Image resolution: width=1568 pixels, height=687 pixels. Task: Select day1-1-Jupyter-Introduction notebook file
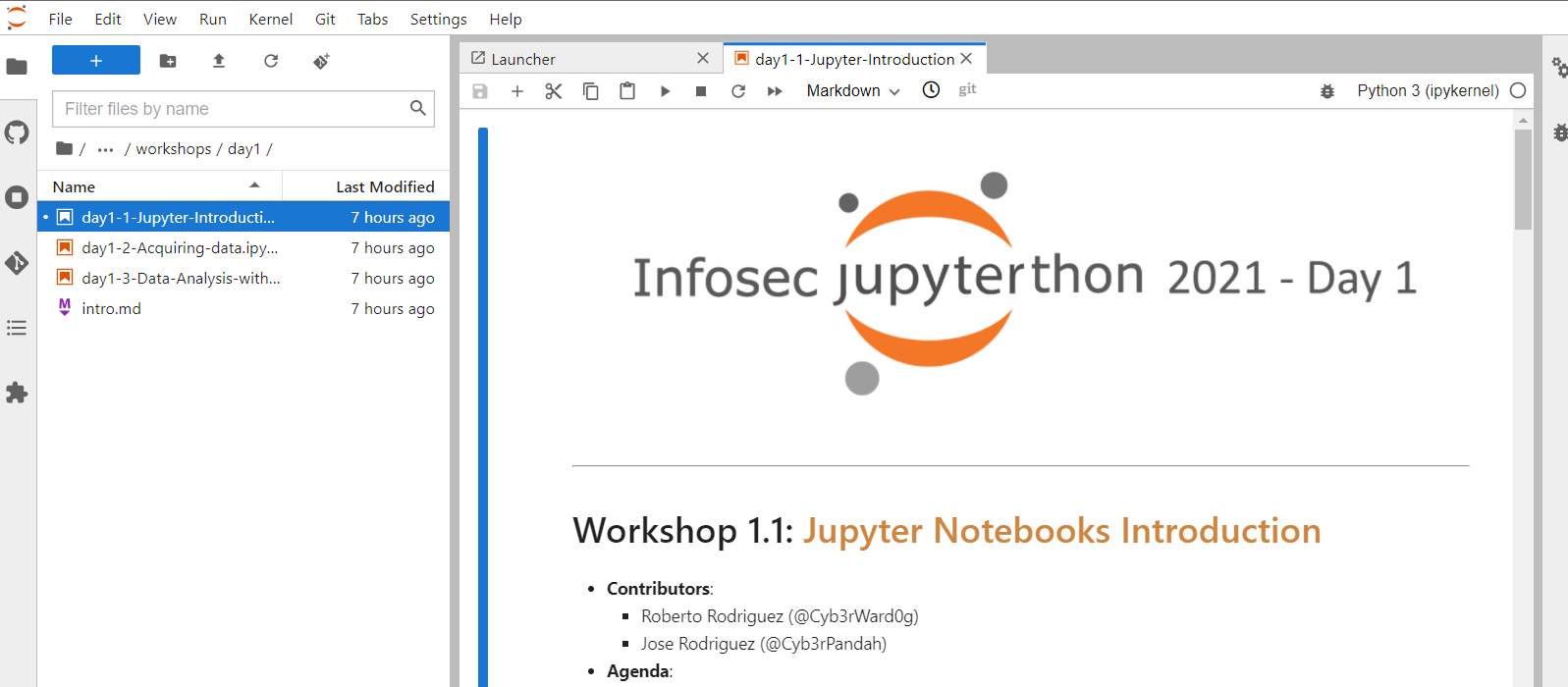click(243, 217)
